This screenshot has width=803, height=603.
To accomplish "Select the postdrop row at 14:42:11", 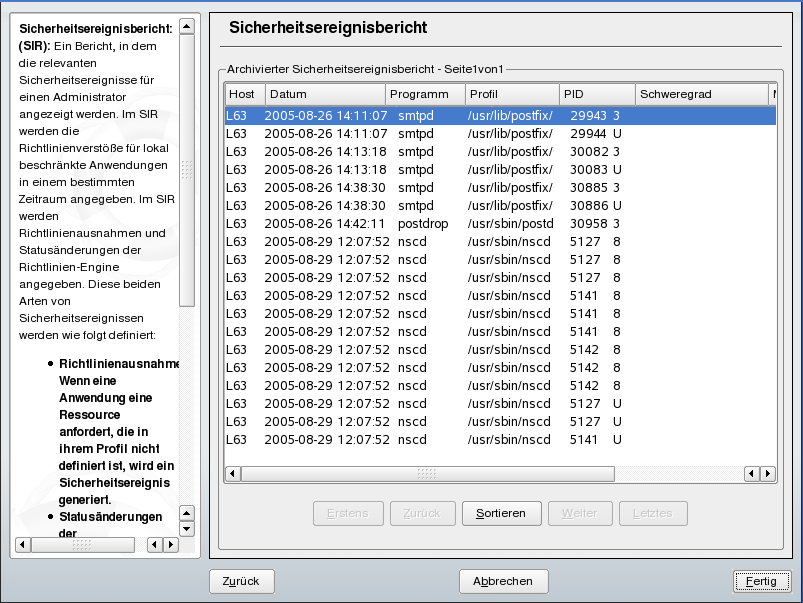I will click(x=500, y=223).
